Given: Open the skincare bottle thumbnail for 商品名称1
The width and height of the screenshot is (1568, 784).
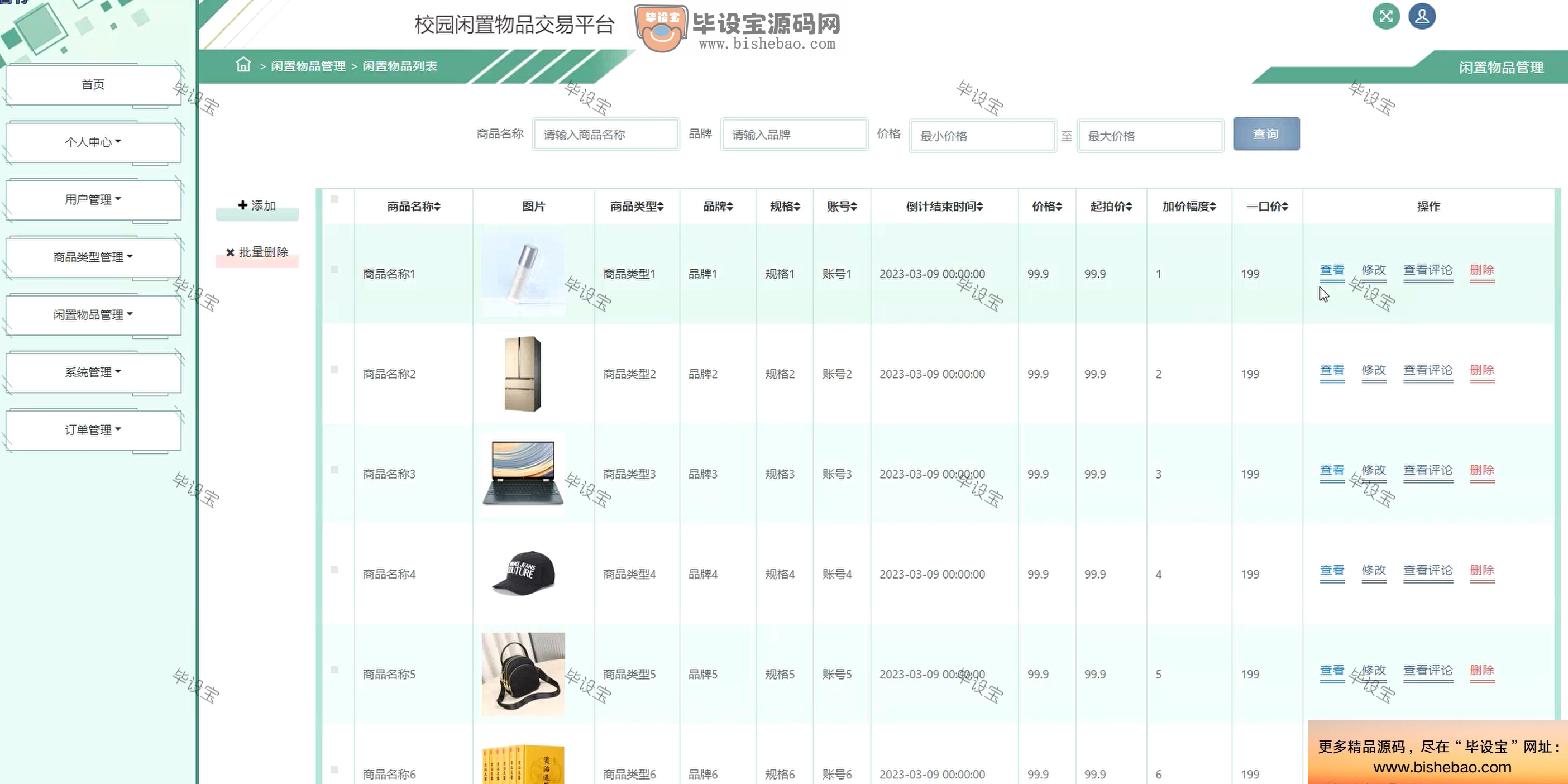Looking at the screenshot, I should coord(523,274).
